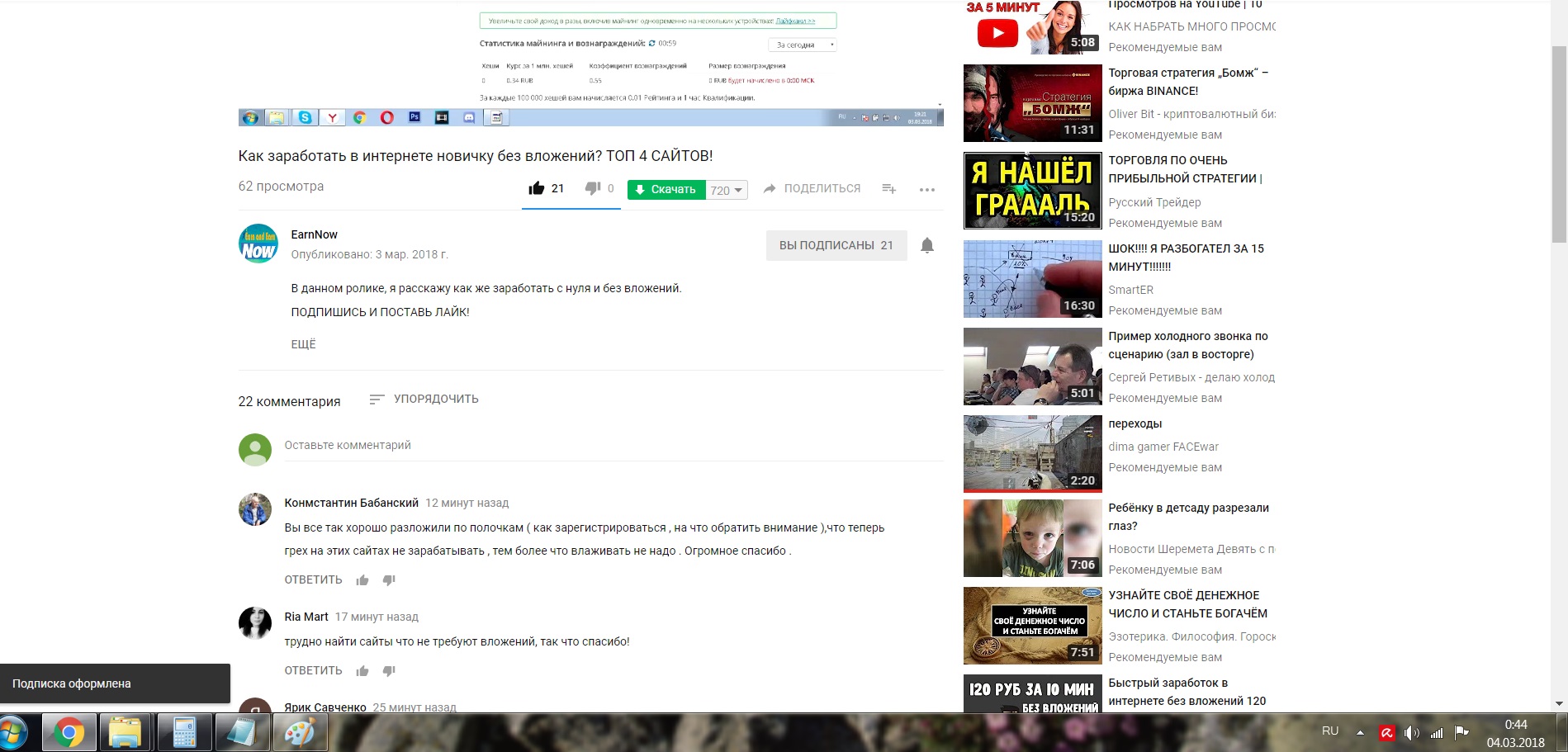1568x752 pixels.
Task: Click the Русский Трейдер channel name
Action: point(1154,202)
